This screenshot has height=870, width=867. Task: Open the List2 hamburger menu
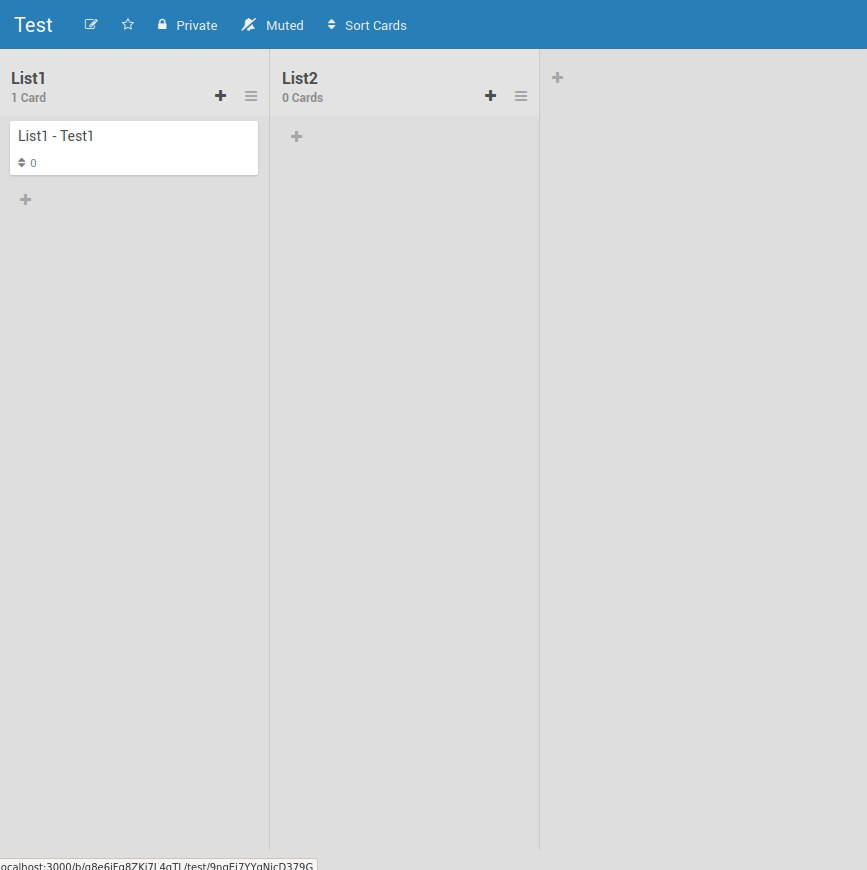pyautogui.click(x=520, y=96)
